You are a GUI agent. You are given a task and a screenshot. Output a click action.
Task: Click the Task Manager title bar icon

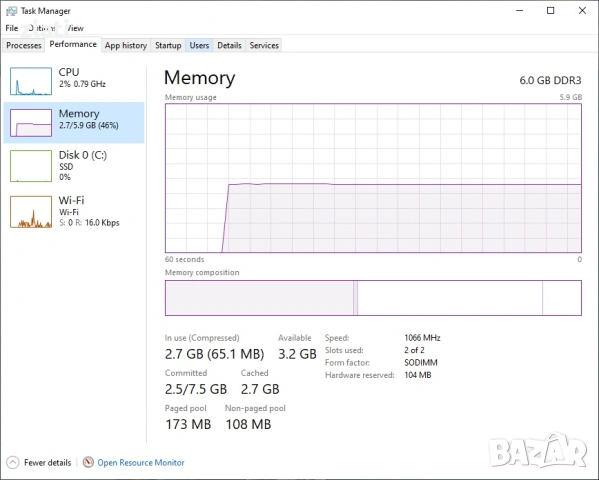pos(11,11)
